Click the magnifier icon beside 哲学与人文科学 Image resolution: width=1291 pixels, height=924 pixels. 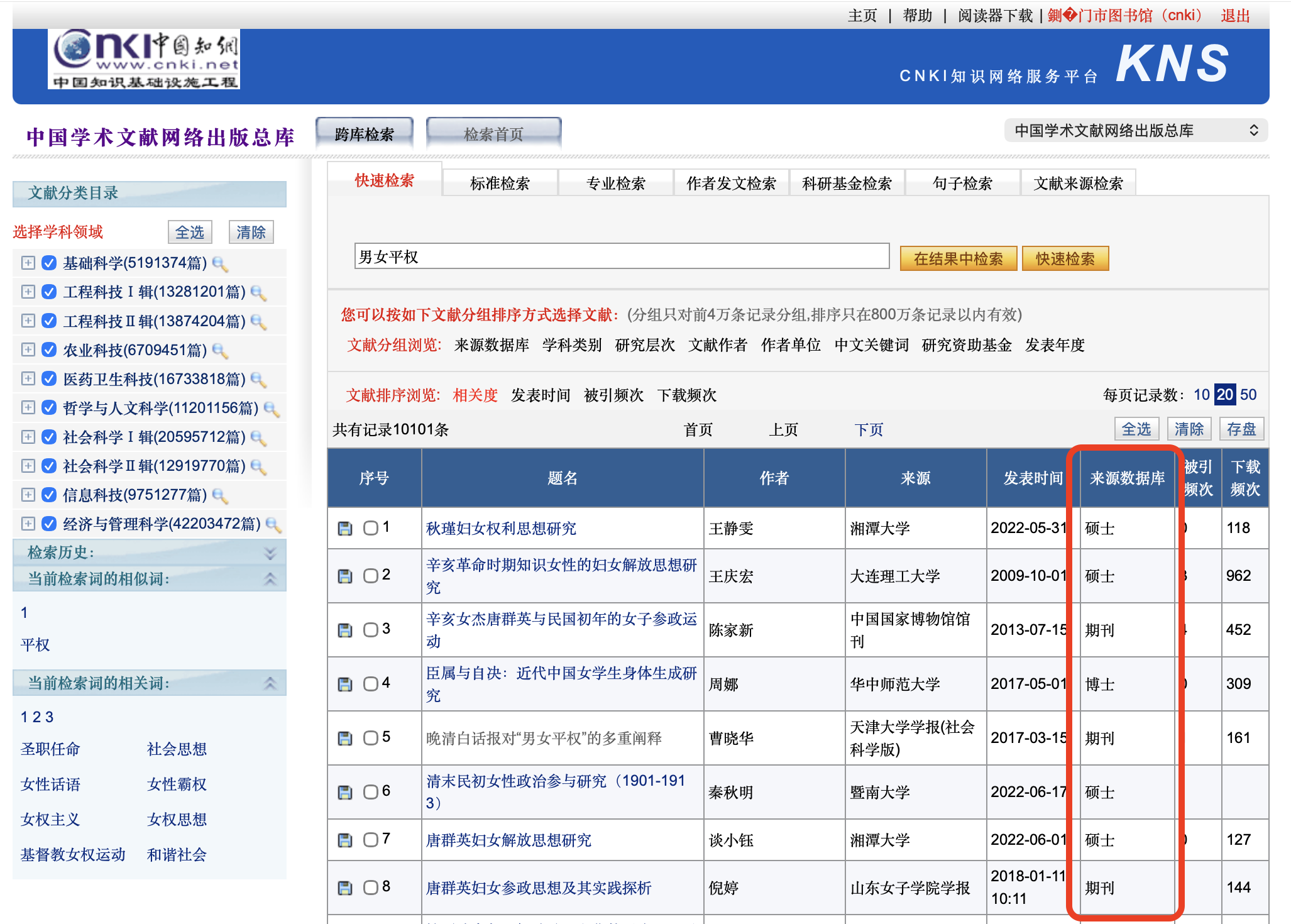272,409
